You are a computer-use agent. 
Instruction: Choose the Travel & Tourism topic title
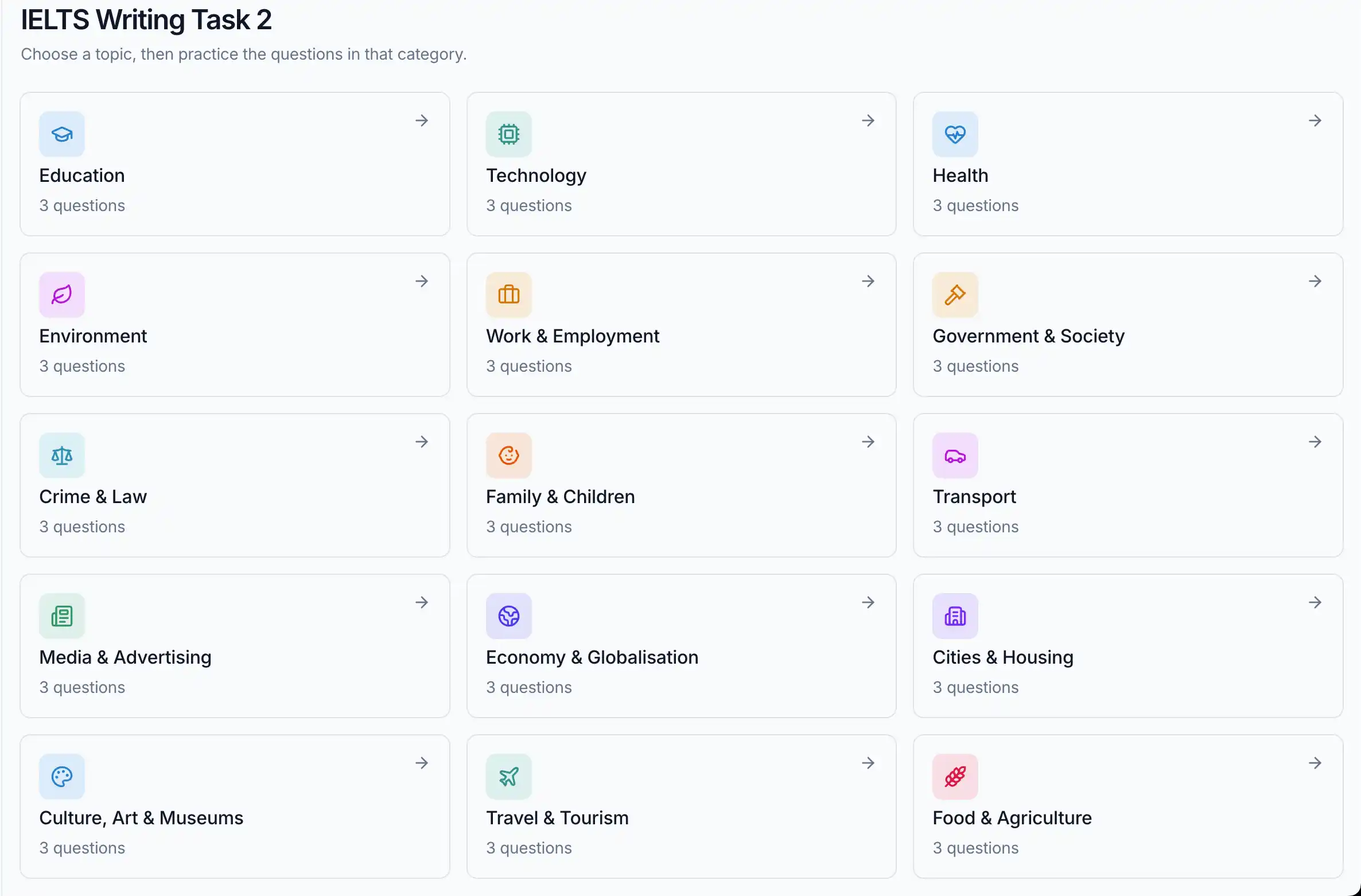(x=557, y=818)
